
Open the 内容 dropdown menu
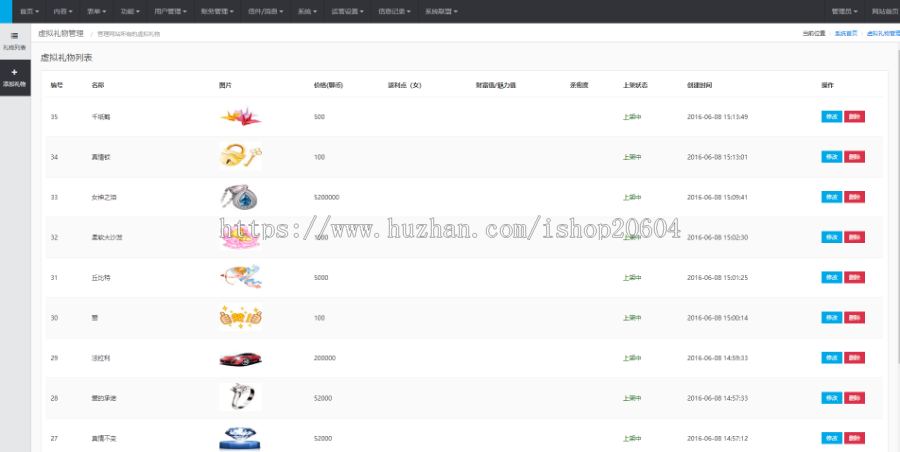[x=63, y=11]
